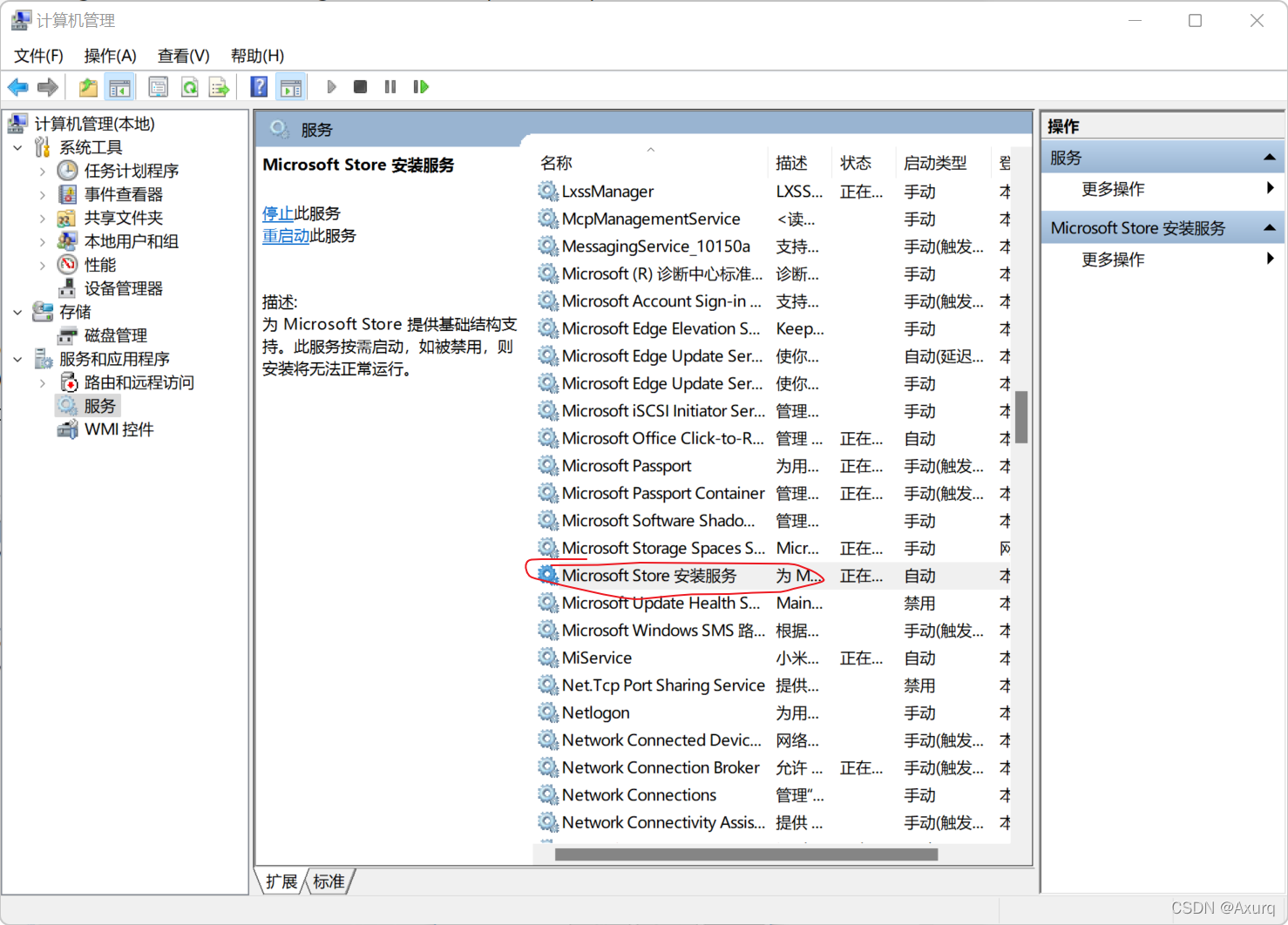1288x925 pixels.
Task: Collapse the 服务和应用程序 tree node
Action: (x=18, y=359)
